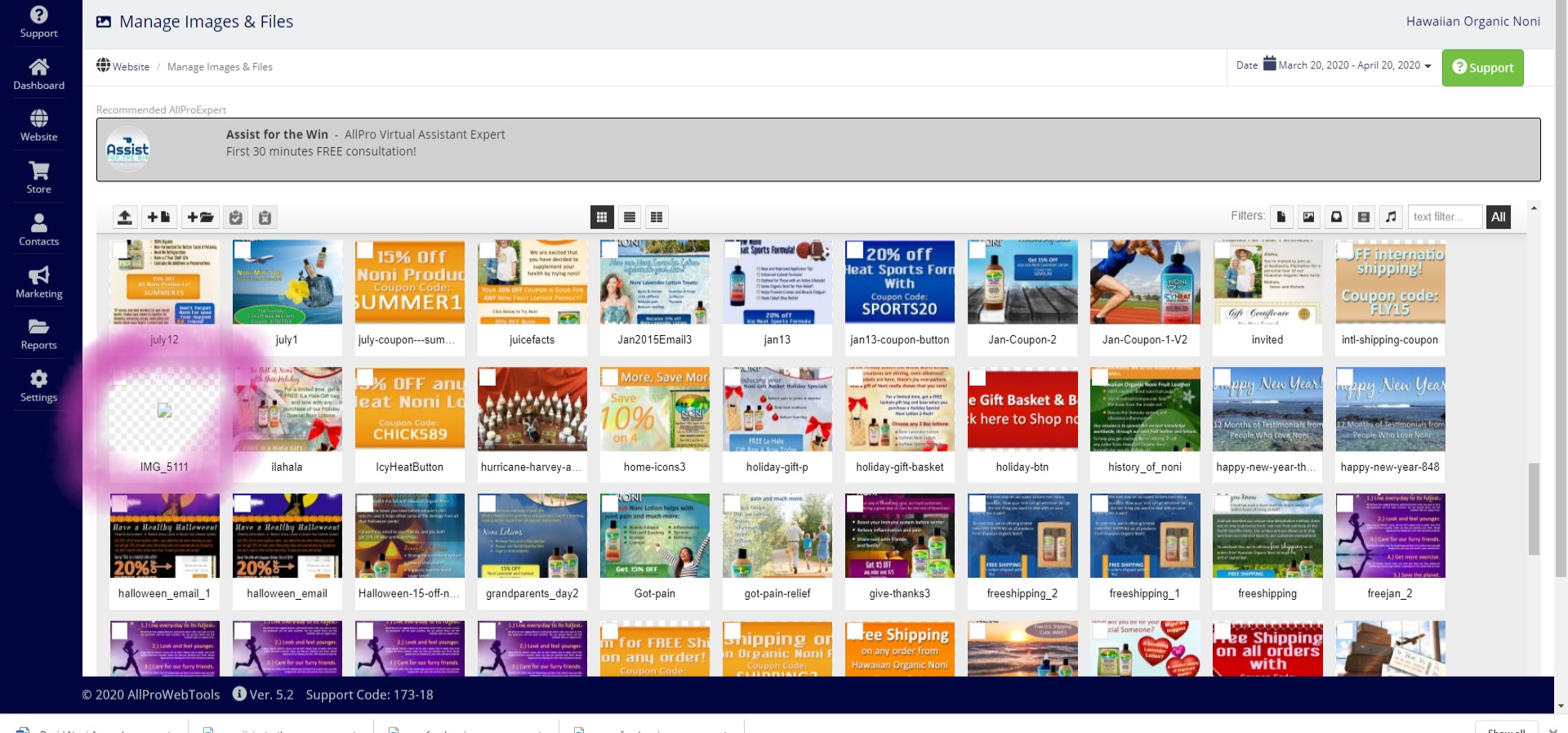Click the file grid scroll-up arrow
Screen dimensions: 1568x733
coord(1534,208)
